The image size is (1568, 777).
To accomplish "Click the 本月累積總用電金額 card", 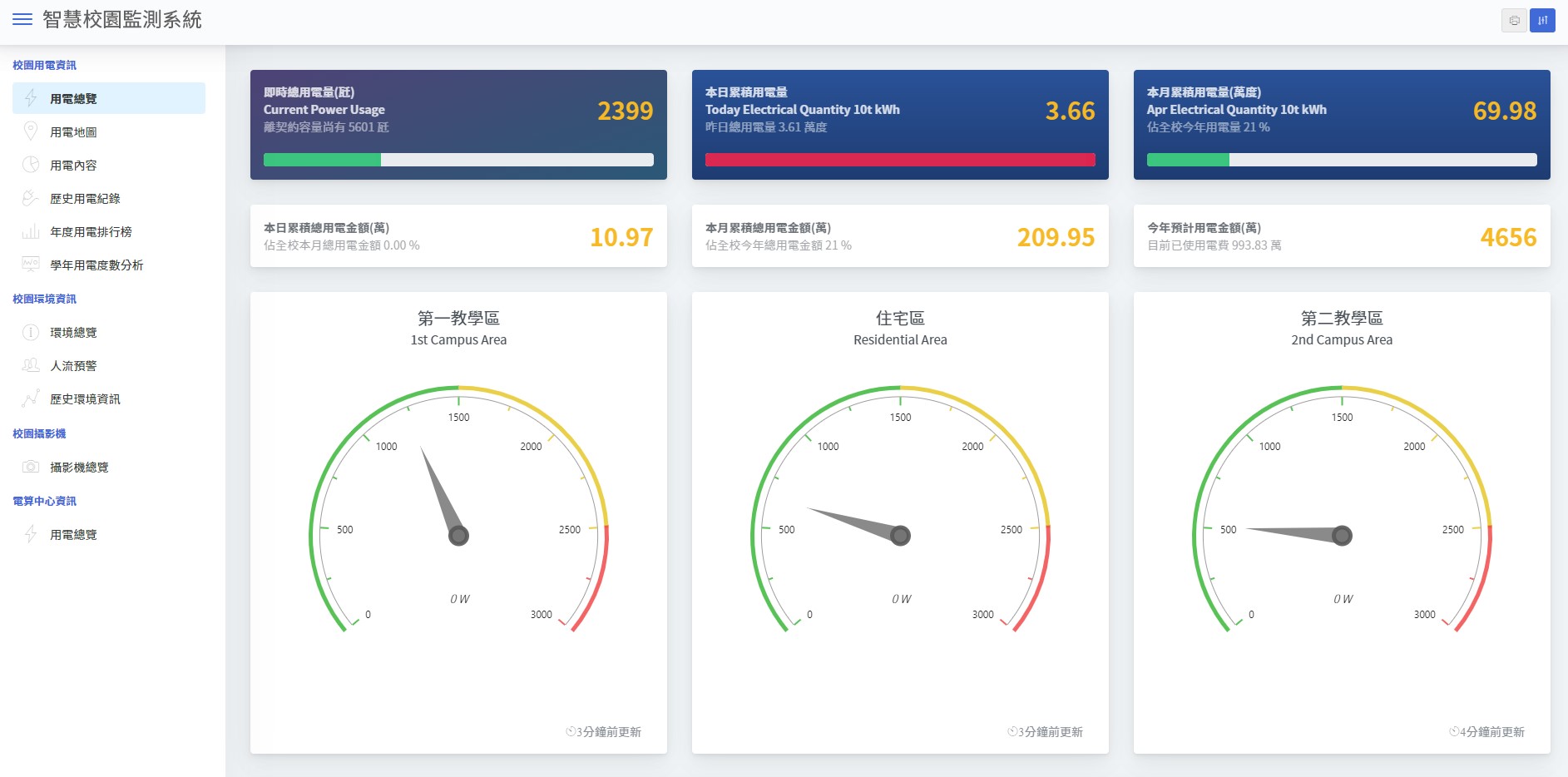I will [x=900, y=236].
